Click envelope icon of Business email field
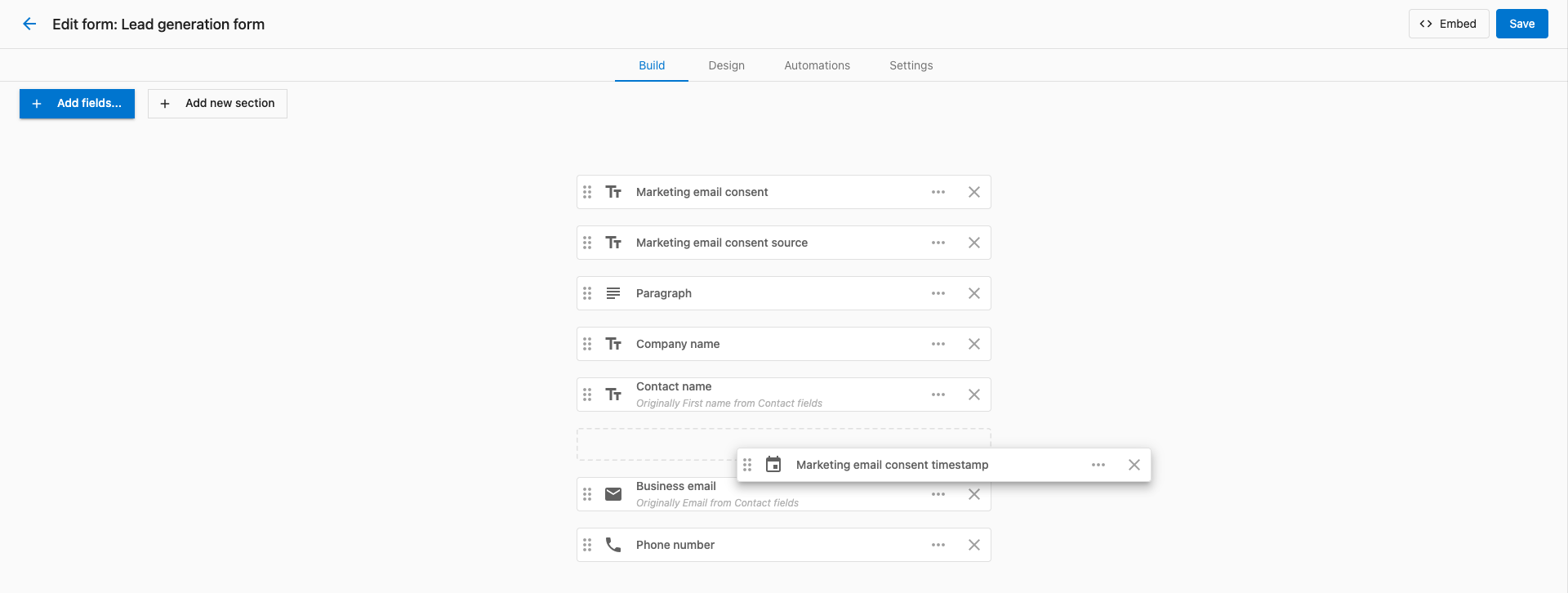1568x593 pixels. point(613,494)
